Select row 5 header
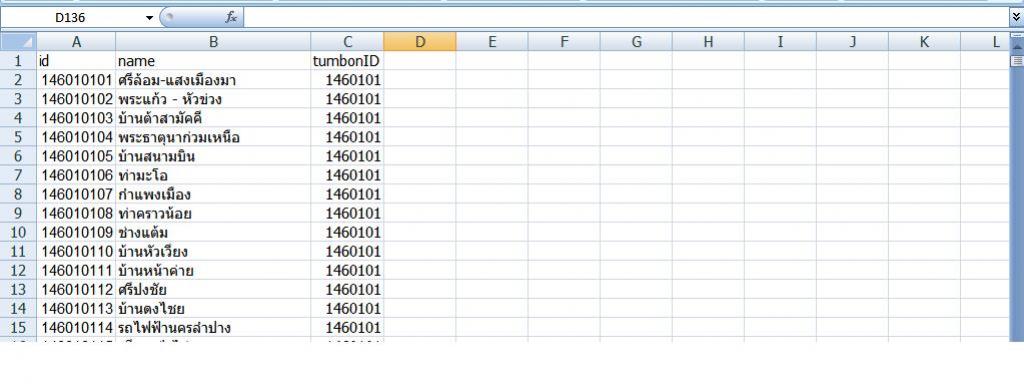This screenshot has width=1024, height=384. pos(18,137)
